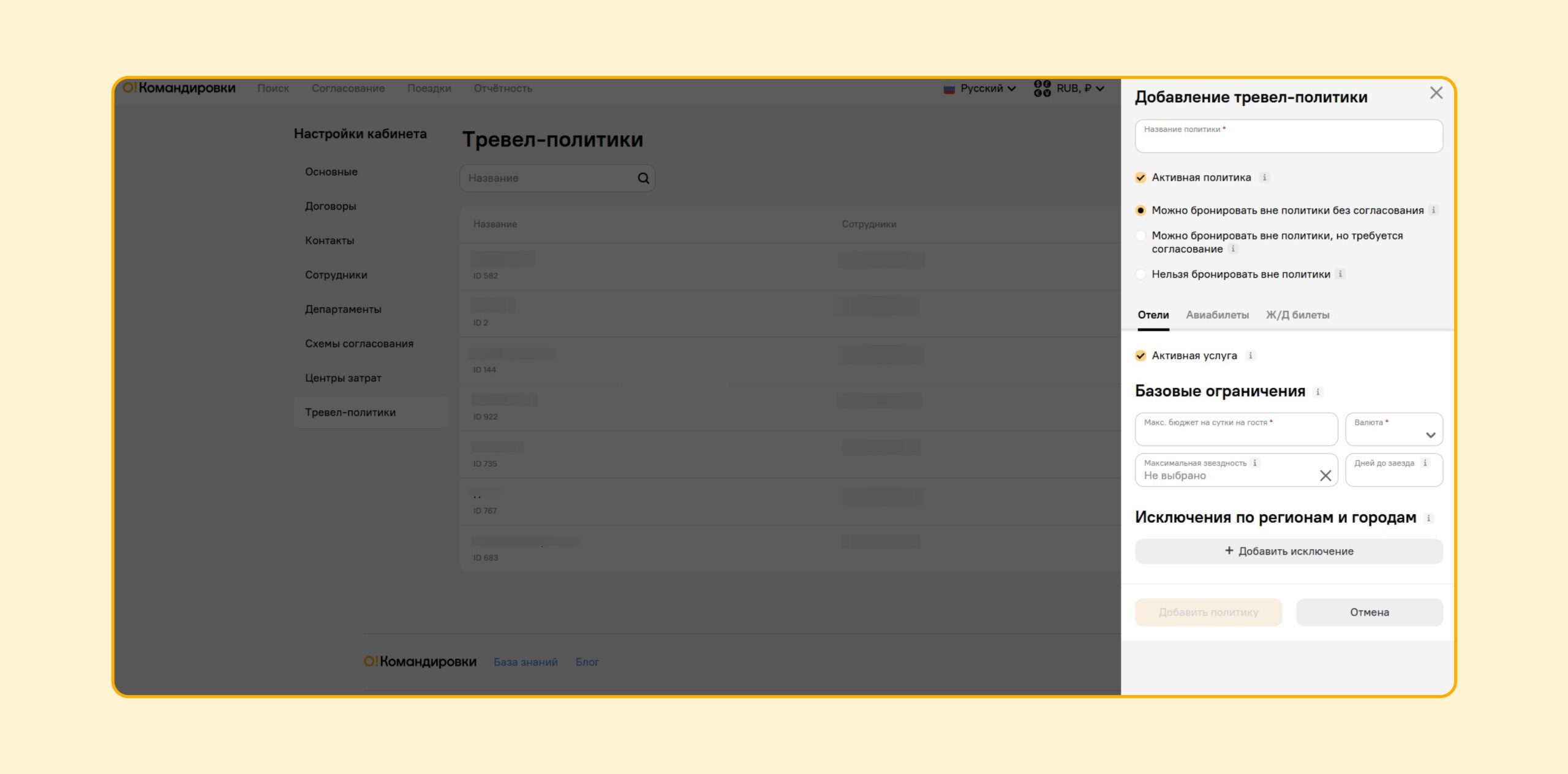Click info icon beside Нельзя бронировать вне политики
1568x774 pixels.
(x=1340, y=275)
